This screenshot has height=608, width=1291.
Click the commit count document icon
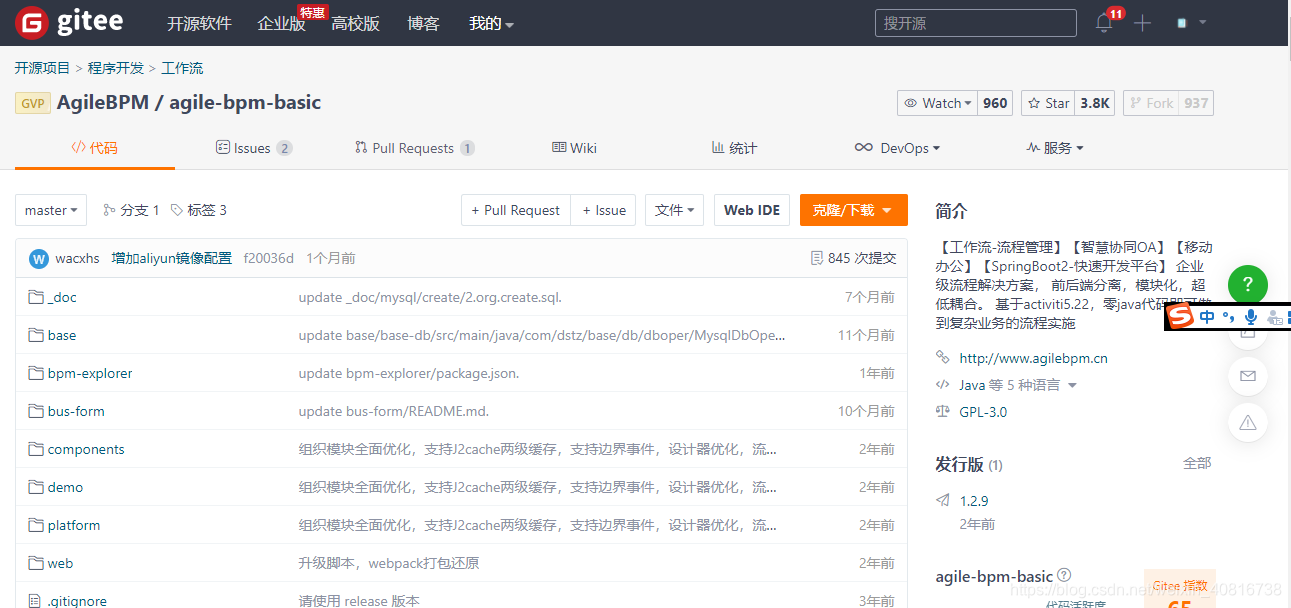[817, 258]
